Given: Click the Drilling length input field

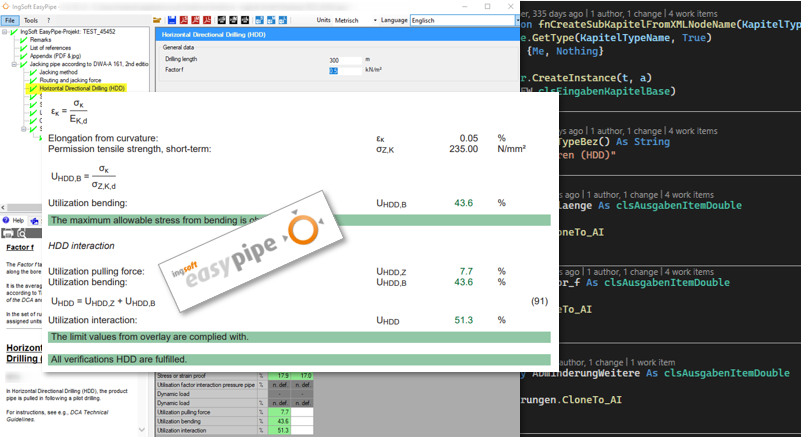Looking at the screenshot, I should [344, 60].
